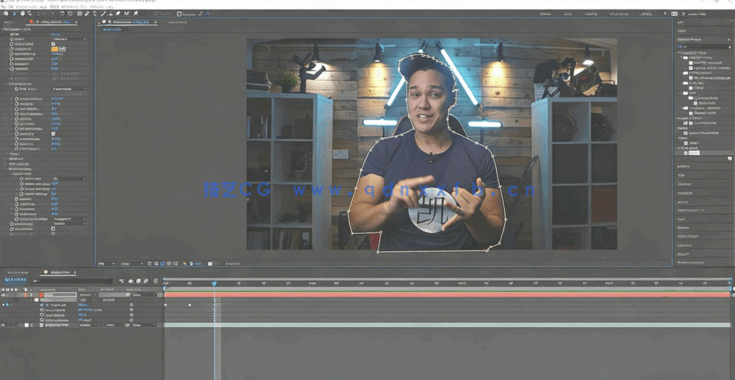Take a snapshot with the viewer camera icon

pos(210,264)
